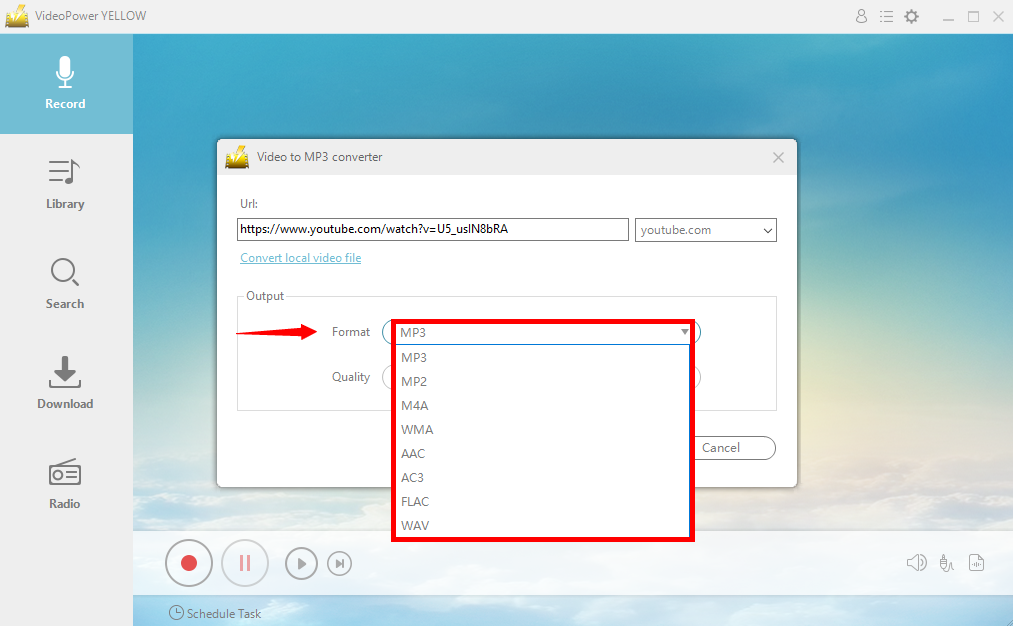
Task: Choose FLAC output format
Action: coord(415,501)
